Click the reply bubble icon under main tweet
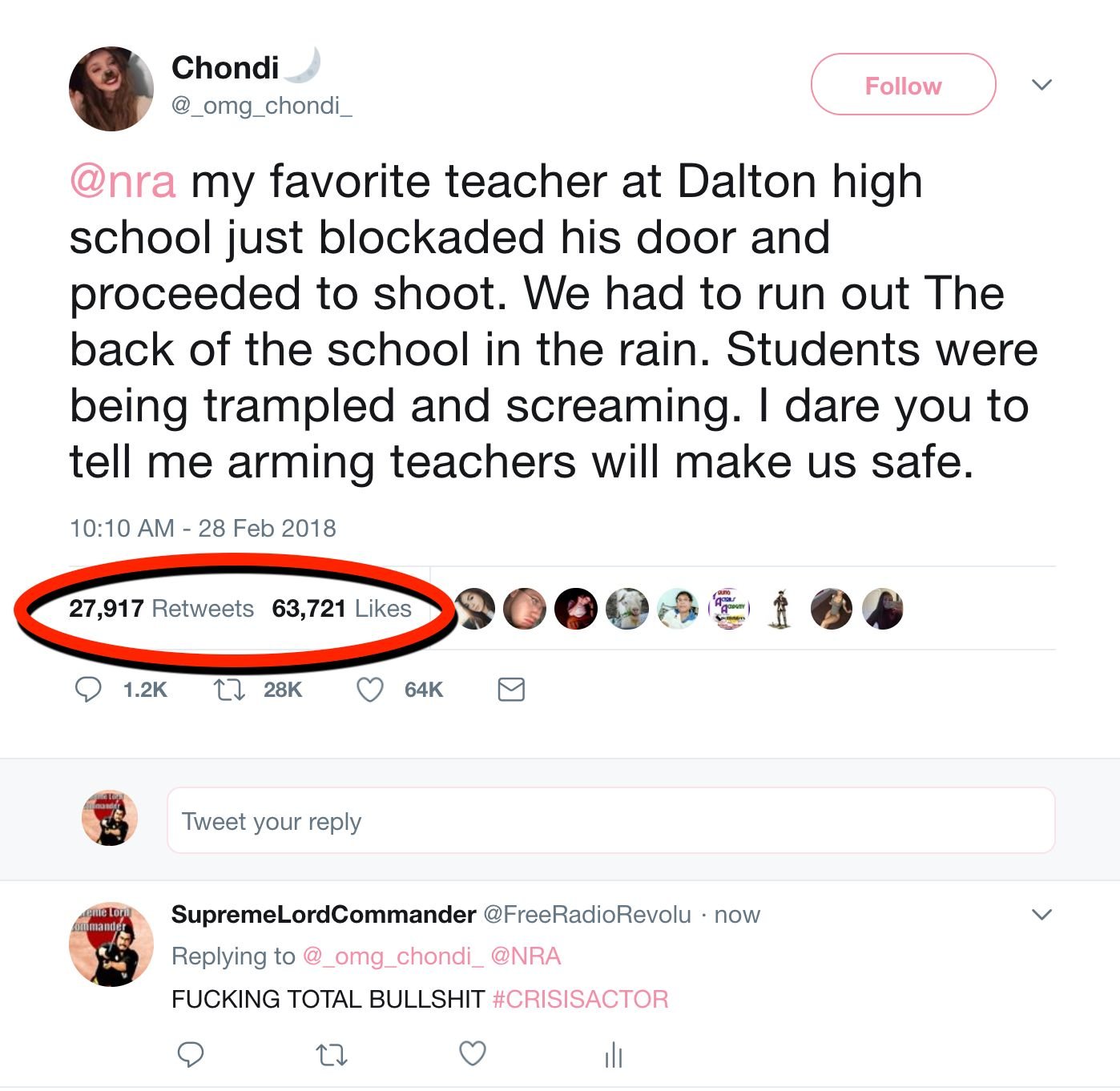The height and width of the screenshot is (1091, 1120). coord(88,690)
